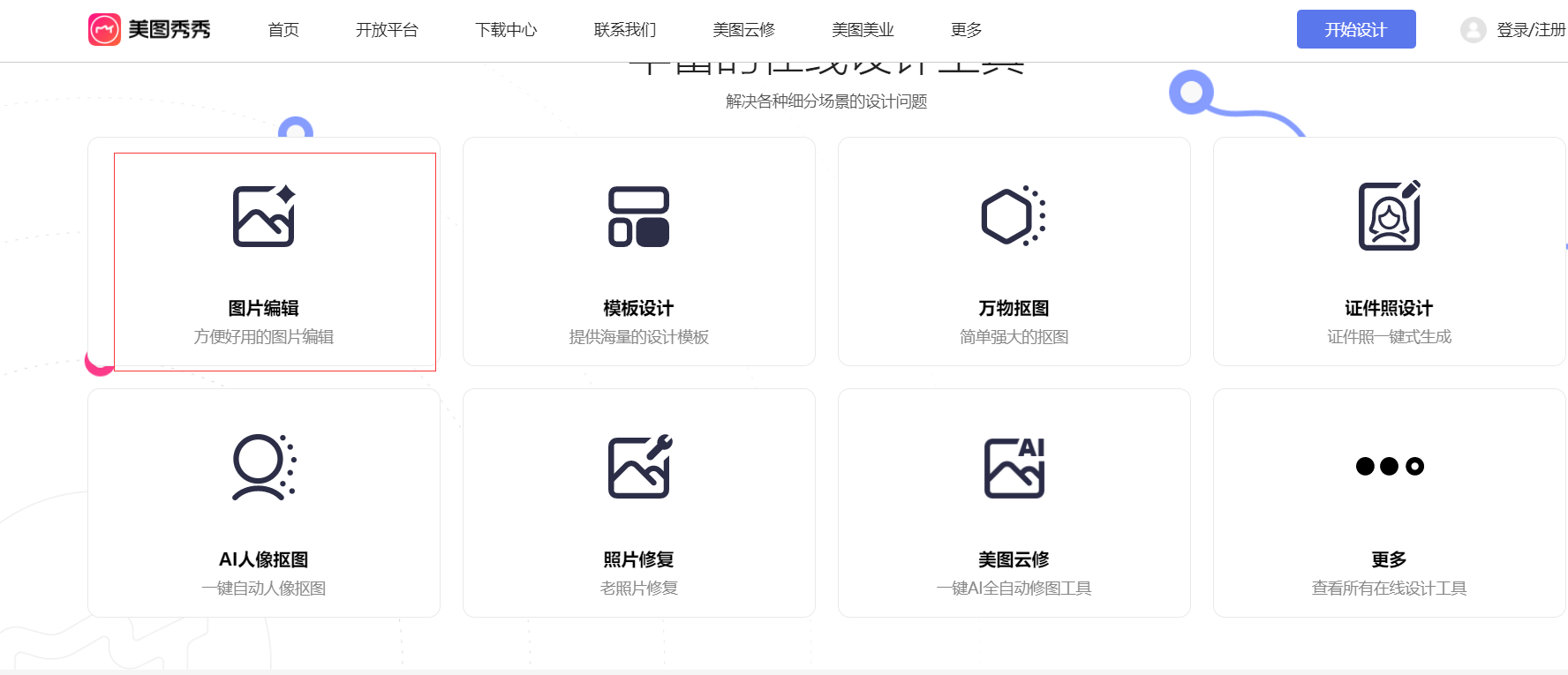Click the 解决各种细分场景的设计问题 subtitle
This screenshot has height=675, width=1568.
(826, 101)
